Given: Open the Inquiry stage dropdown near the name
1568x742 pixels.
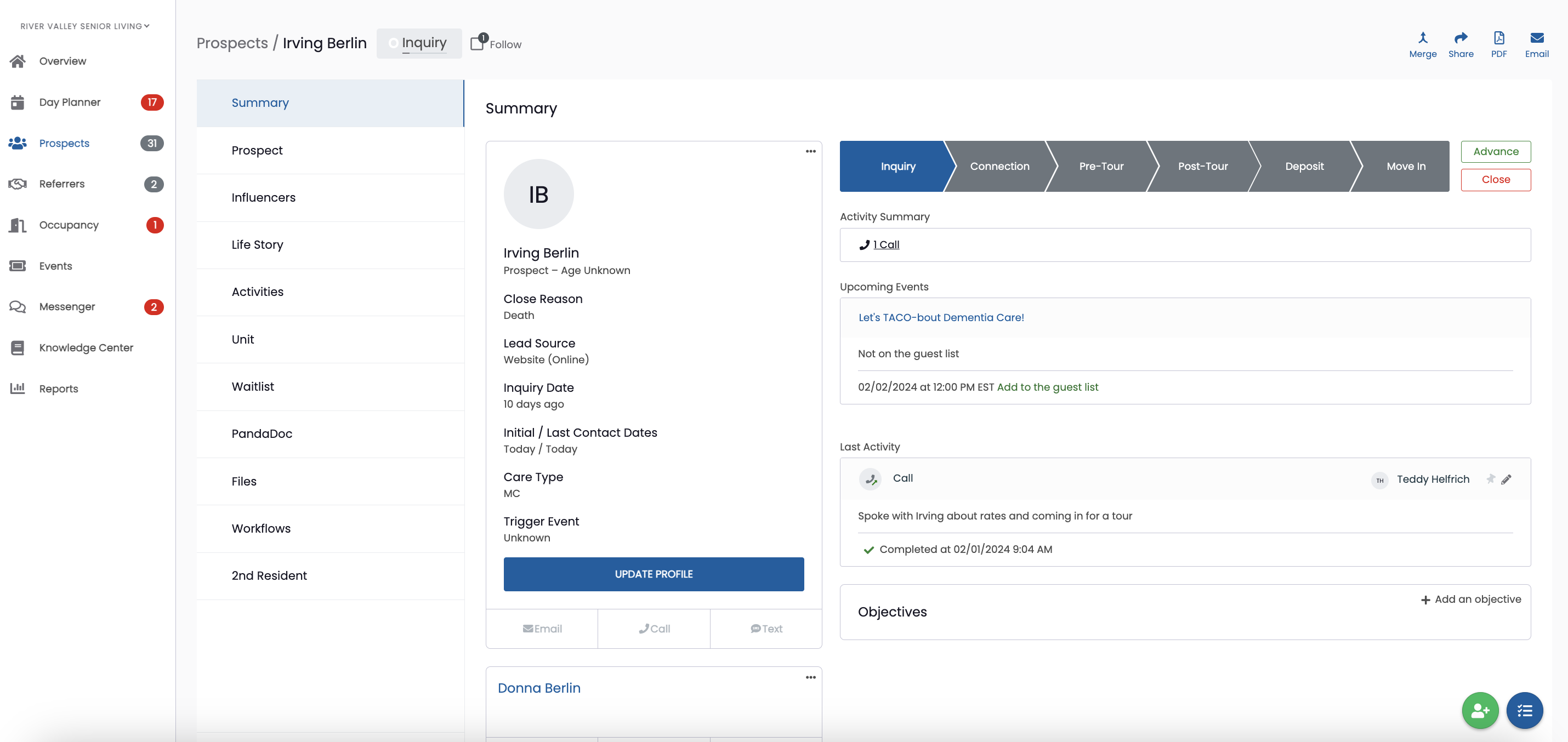Looking at the screenshot, I should tap(419, 43).
